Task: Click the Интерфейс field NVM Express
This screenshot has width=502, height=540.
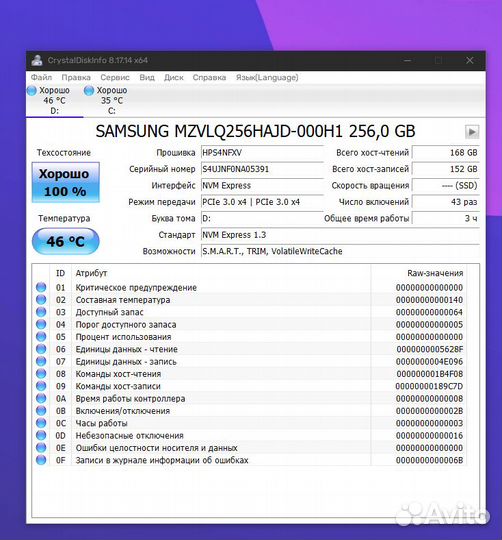Action: 262,185
